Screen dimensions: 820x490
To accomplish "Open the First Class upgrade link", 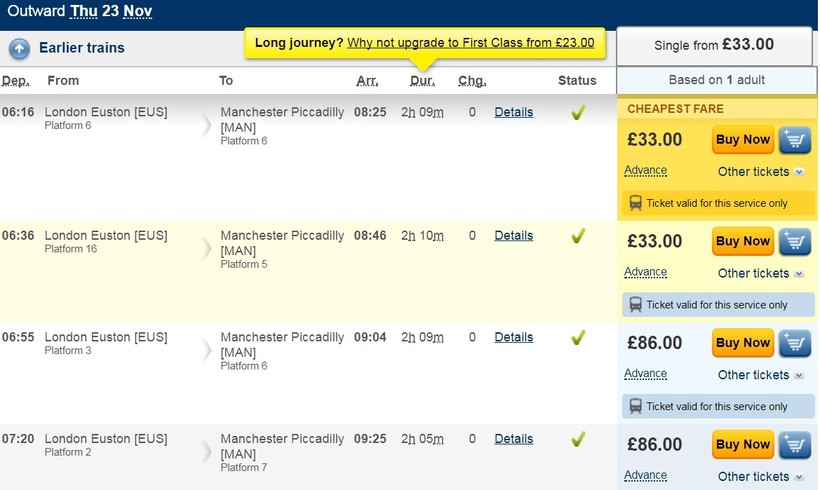I will point(470,43).
